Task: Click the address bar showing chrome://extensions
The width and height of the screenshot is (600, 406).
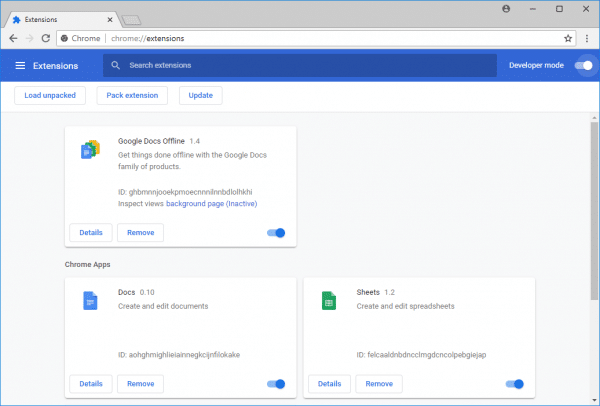Action: (316, 38)
